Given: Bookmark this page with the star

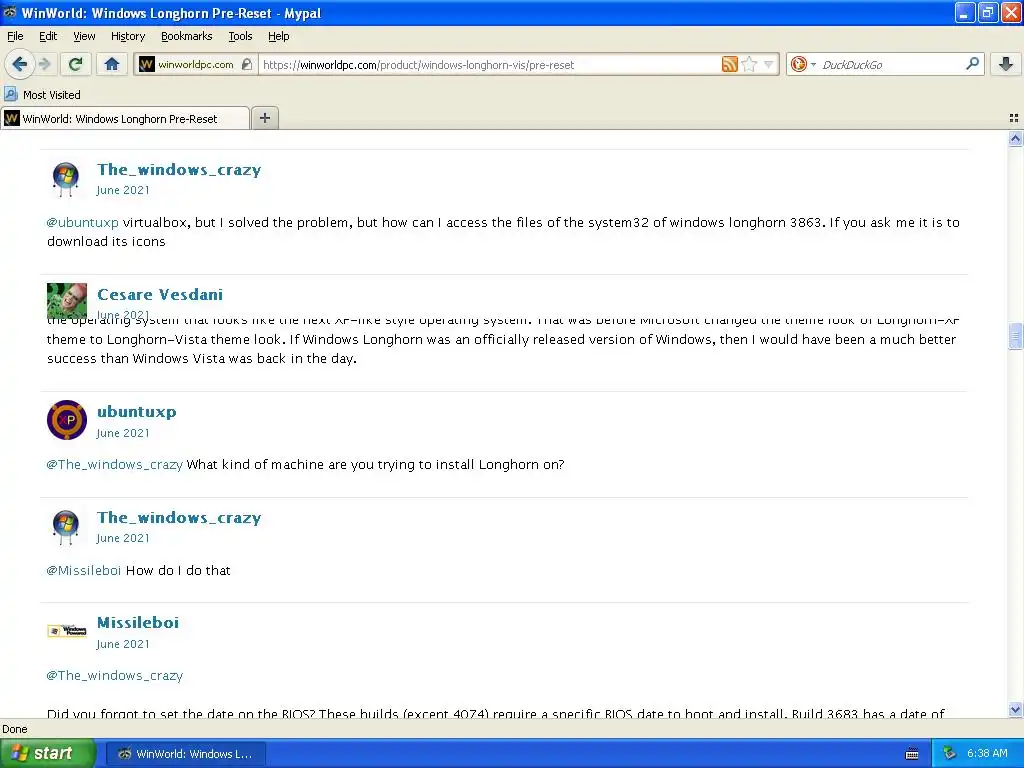Looking at the screenshot, I should (x=749, y=64).
